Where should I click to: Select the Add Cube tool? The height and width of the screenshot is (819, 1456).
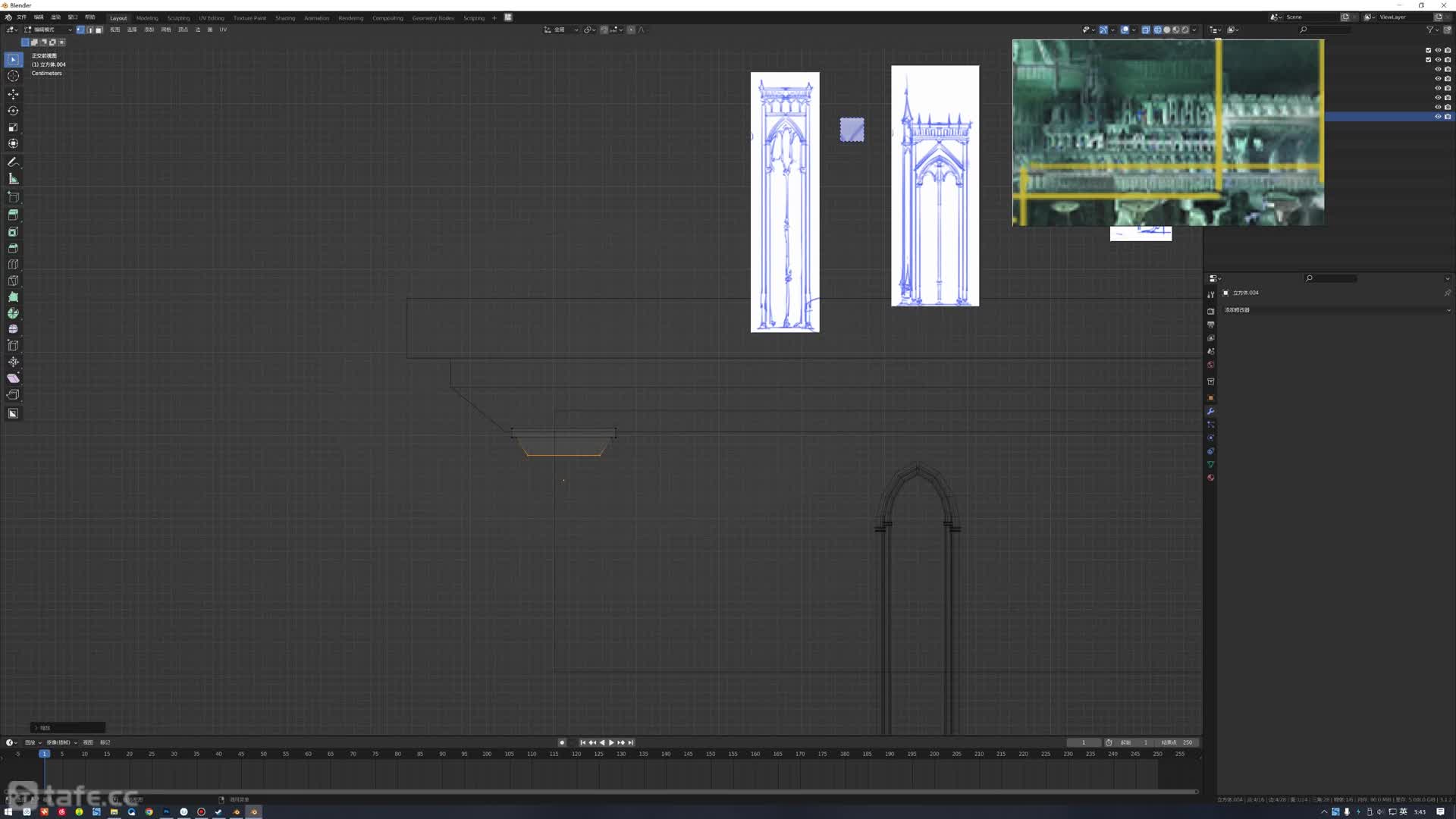click(x=13, y=197)
